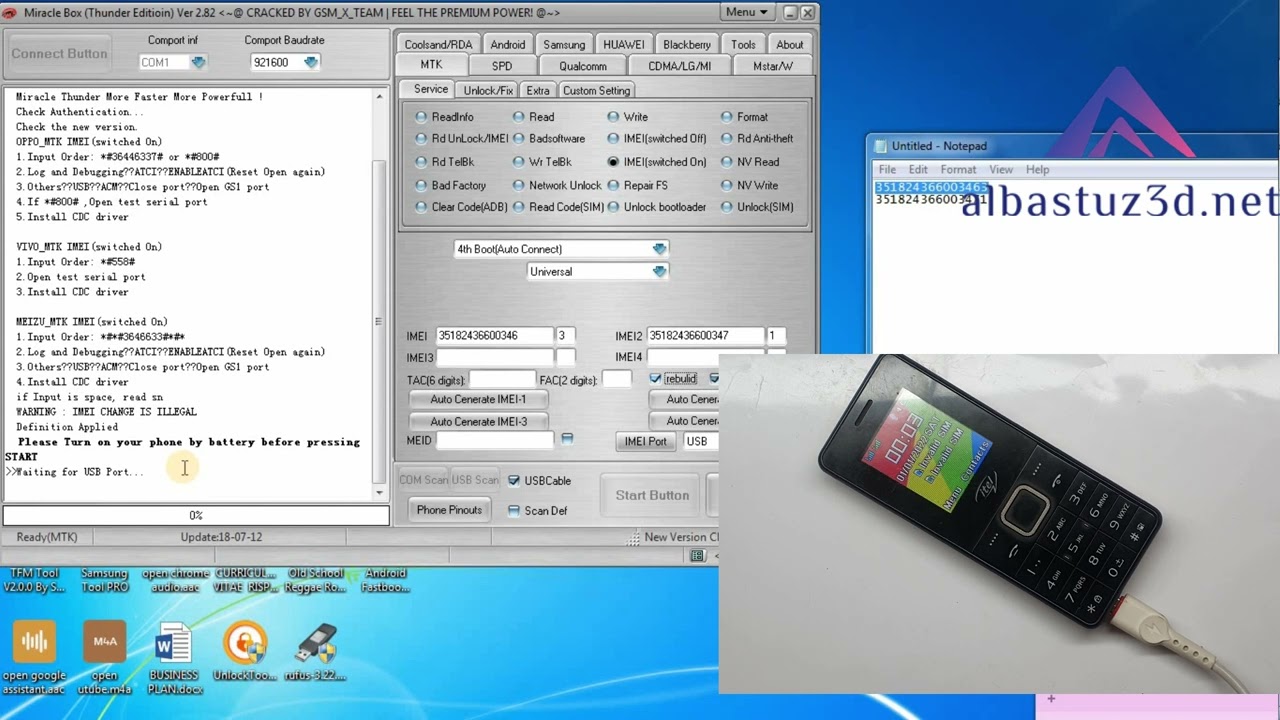Click the COM Scan button
Screen dimensions: 1280x720
[423, 480]
